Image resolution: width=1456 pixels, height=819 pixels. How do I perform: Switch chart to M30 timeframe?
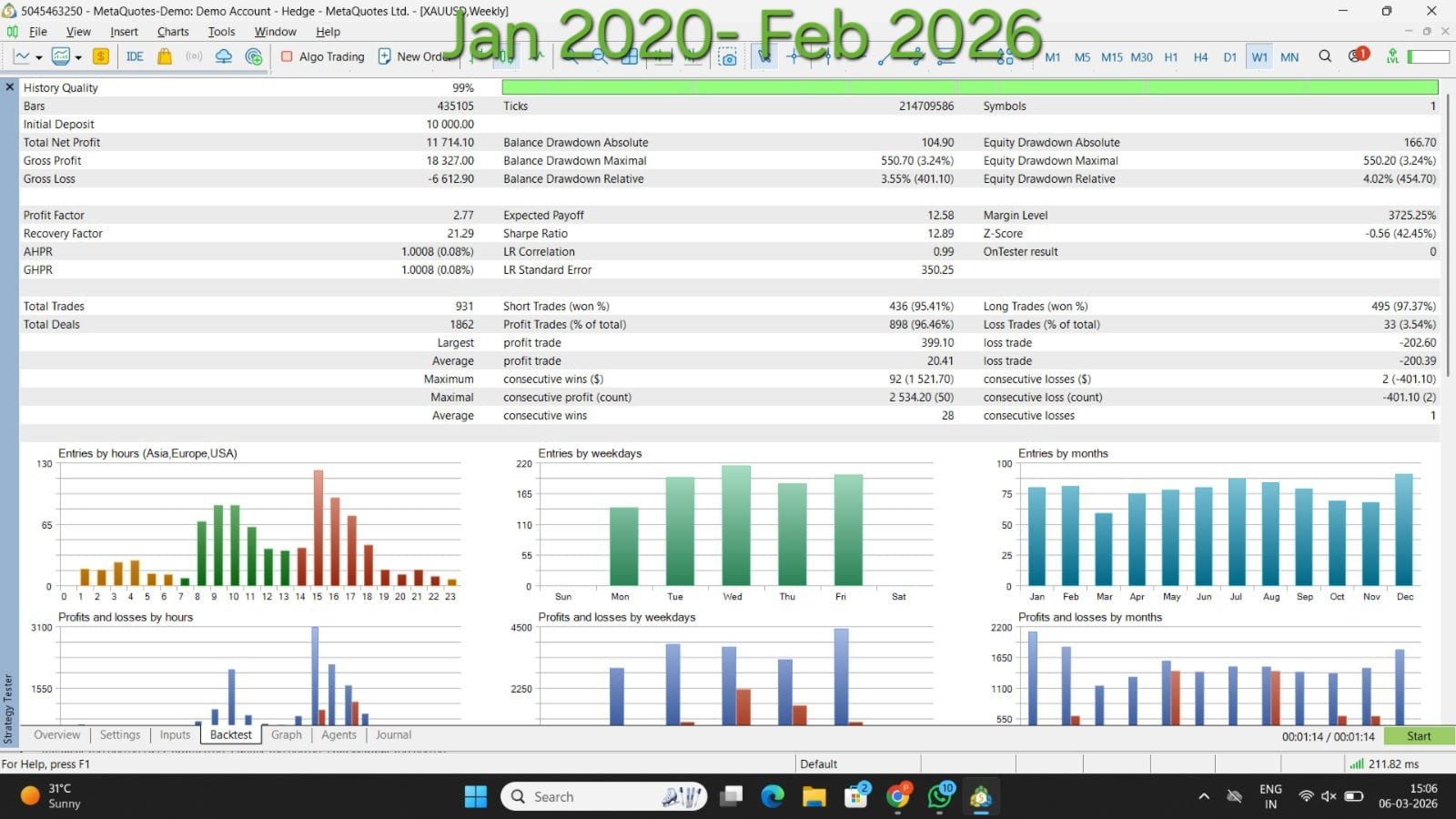[1141, 56]
